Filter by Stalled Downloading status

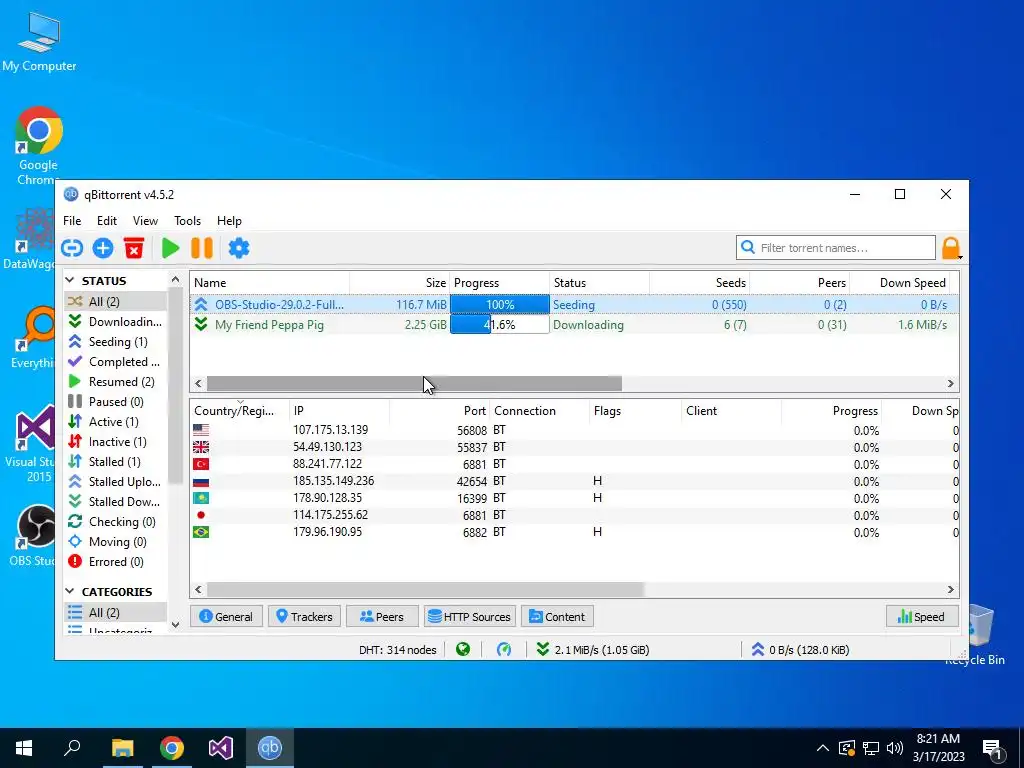[x=116, y=502]
